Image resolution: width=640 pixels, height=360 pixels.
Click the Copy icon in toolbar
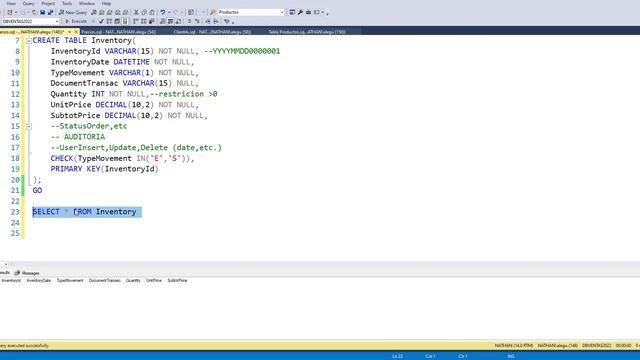coord(144,12)
